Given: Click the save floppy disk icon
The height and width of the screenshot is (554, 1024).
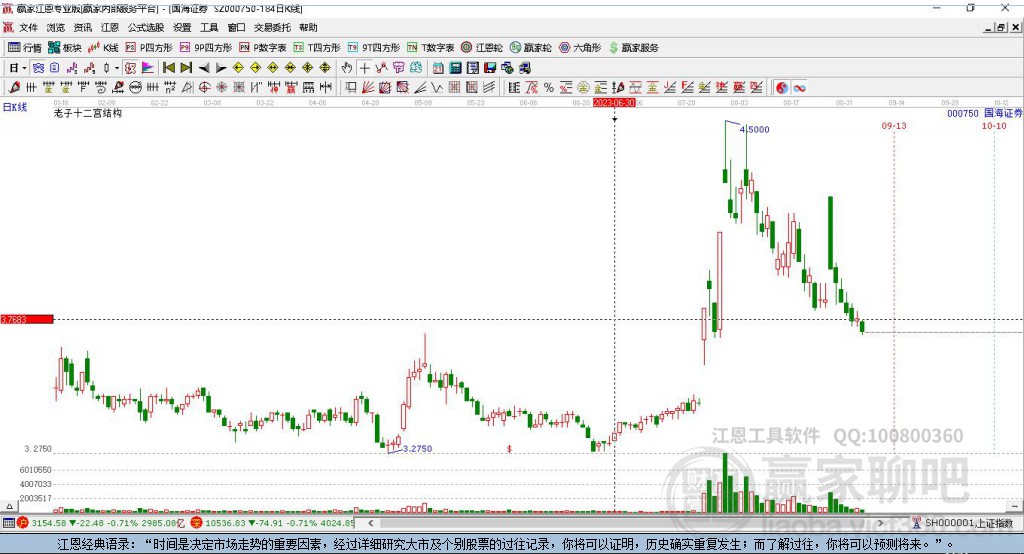Looking at the screenshot, I should (490, 68).
